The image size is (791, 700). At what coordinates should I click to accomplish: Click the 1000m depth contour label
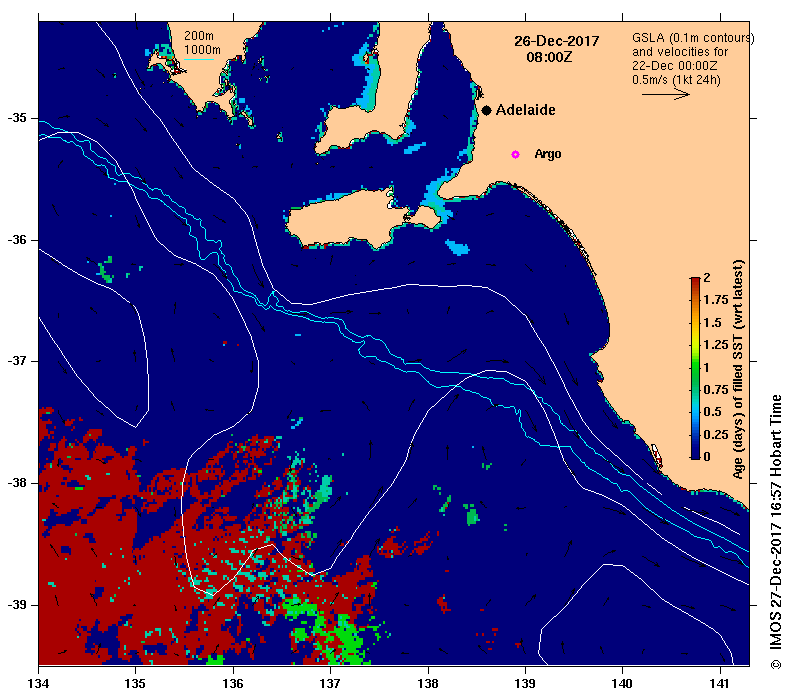tap(202, 50)
